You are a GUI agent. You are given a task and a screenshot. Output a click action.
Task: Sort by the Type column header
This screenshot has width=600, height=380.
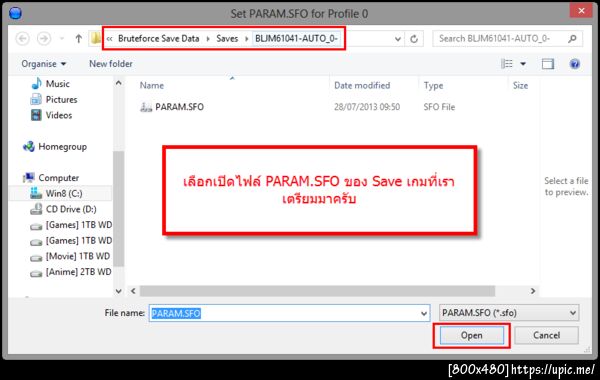[x=433, y=85]
